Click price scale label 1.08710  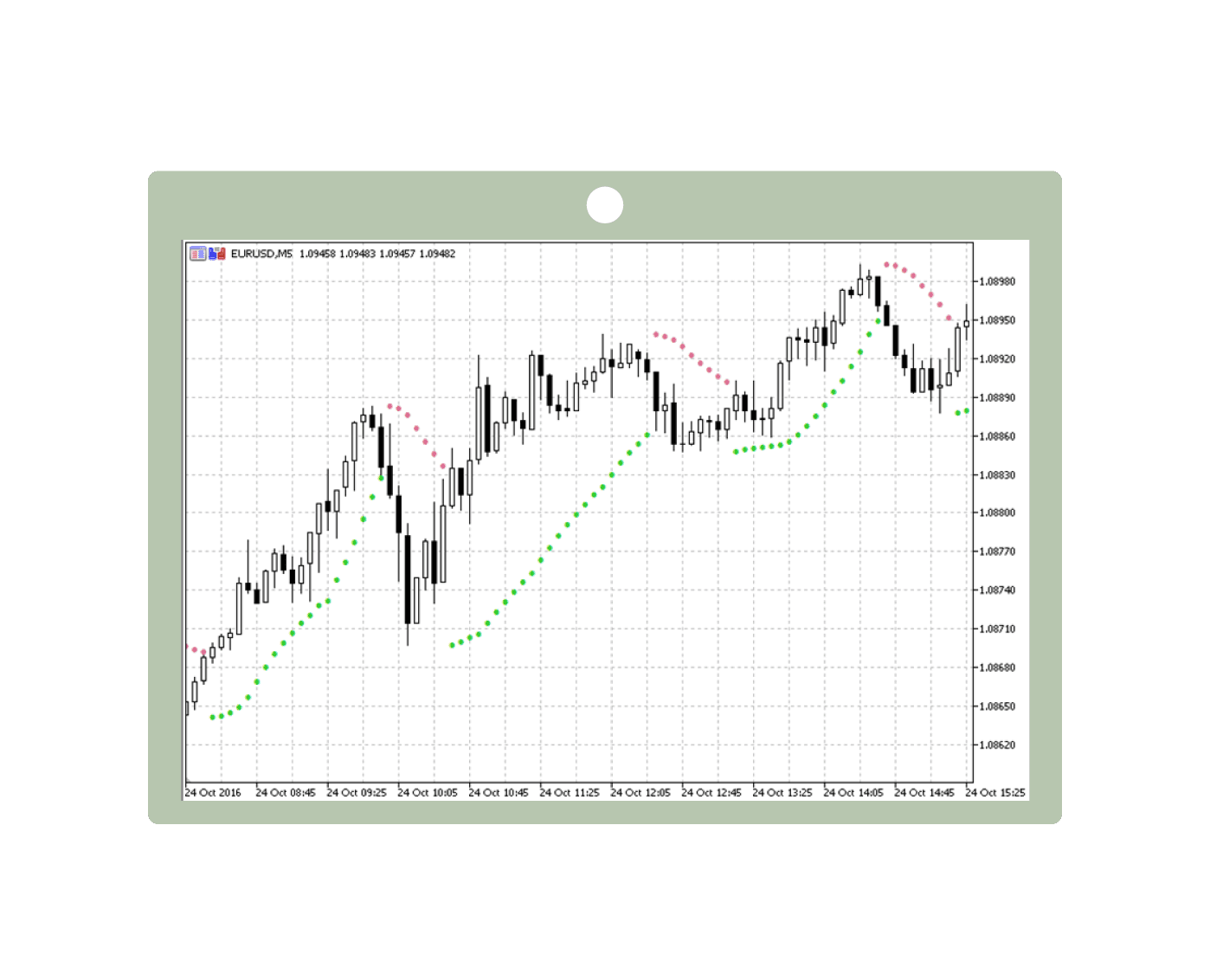click(x=997, y=629)
